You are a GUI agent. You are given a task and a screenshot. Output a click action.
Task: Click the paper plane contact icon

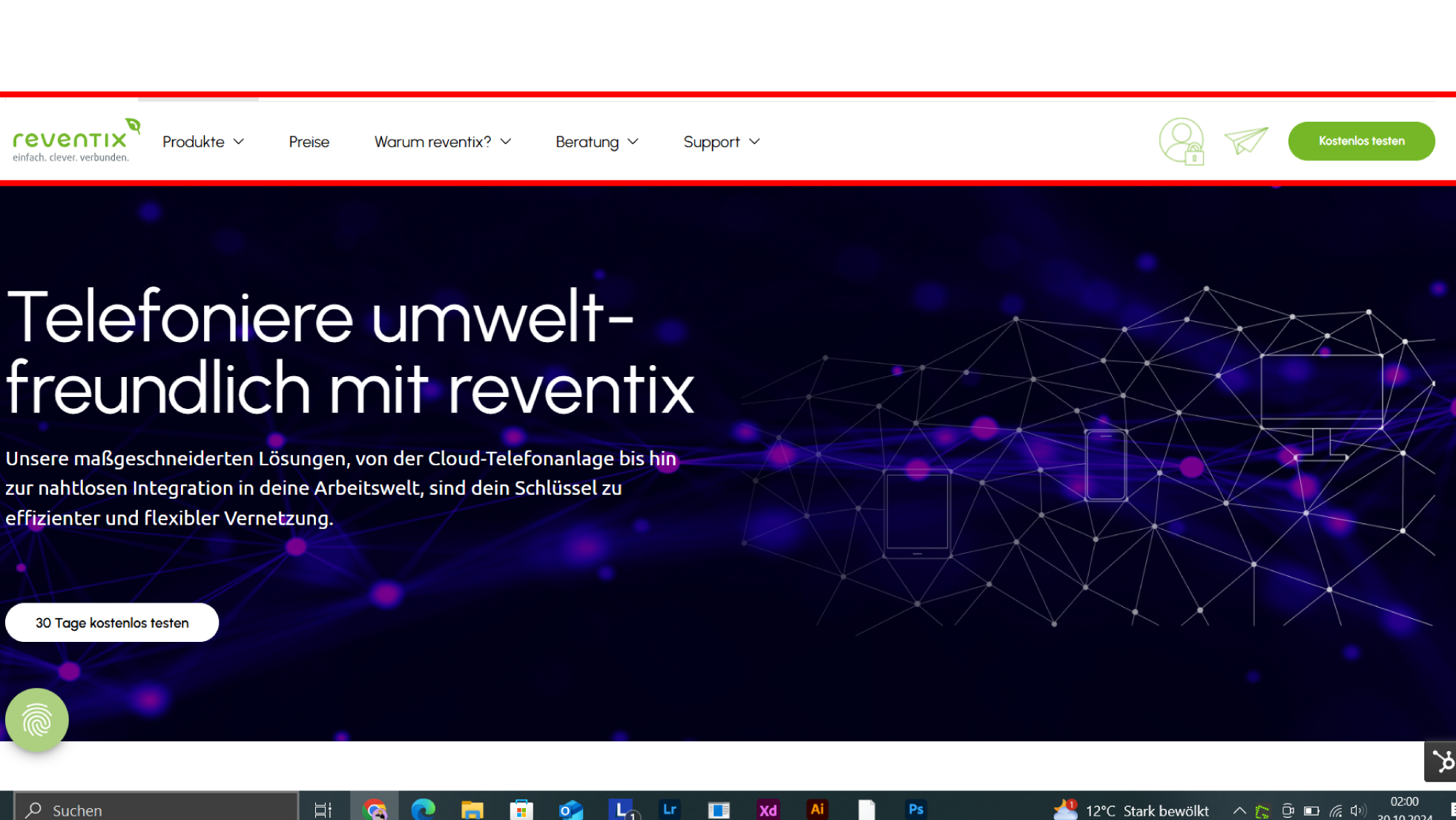pyautogui.click(x=1246, y=141)
